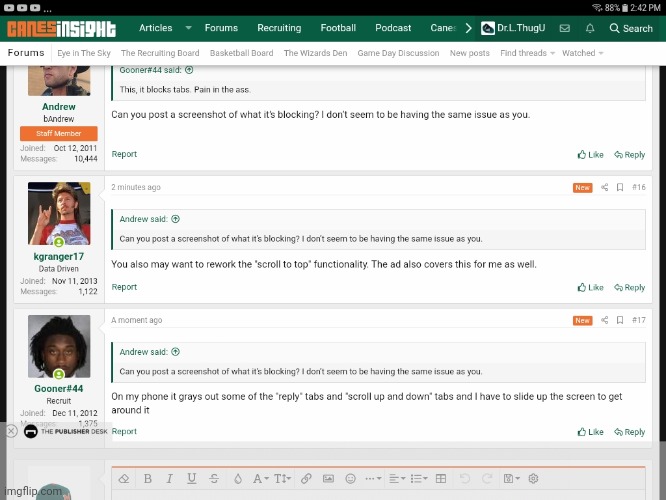The image size is (666, 500).
Task: Bookmark post #17
Action: (x=620, y=320)
